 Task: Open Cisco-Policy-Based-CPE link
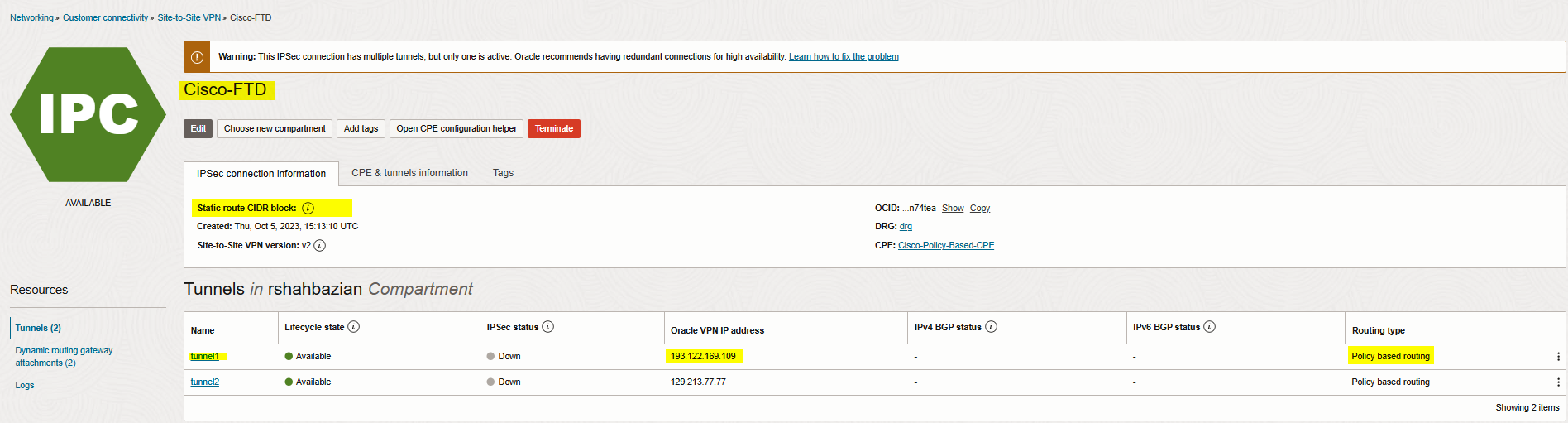(x=946, y=246)
